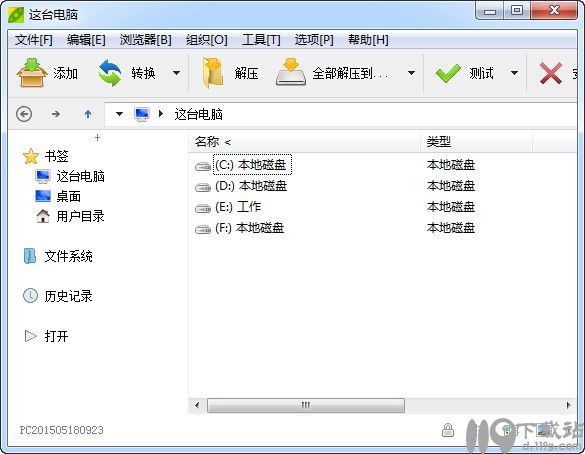This screenshot has width=585, height=454.
Task: Select 打开 in the sidebar
Action: point(56,336)
